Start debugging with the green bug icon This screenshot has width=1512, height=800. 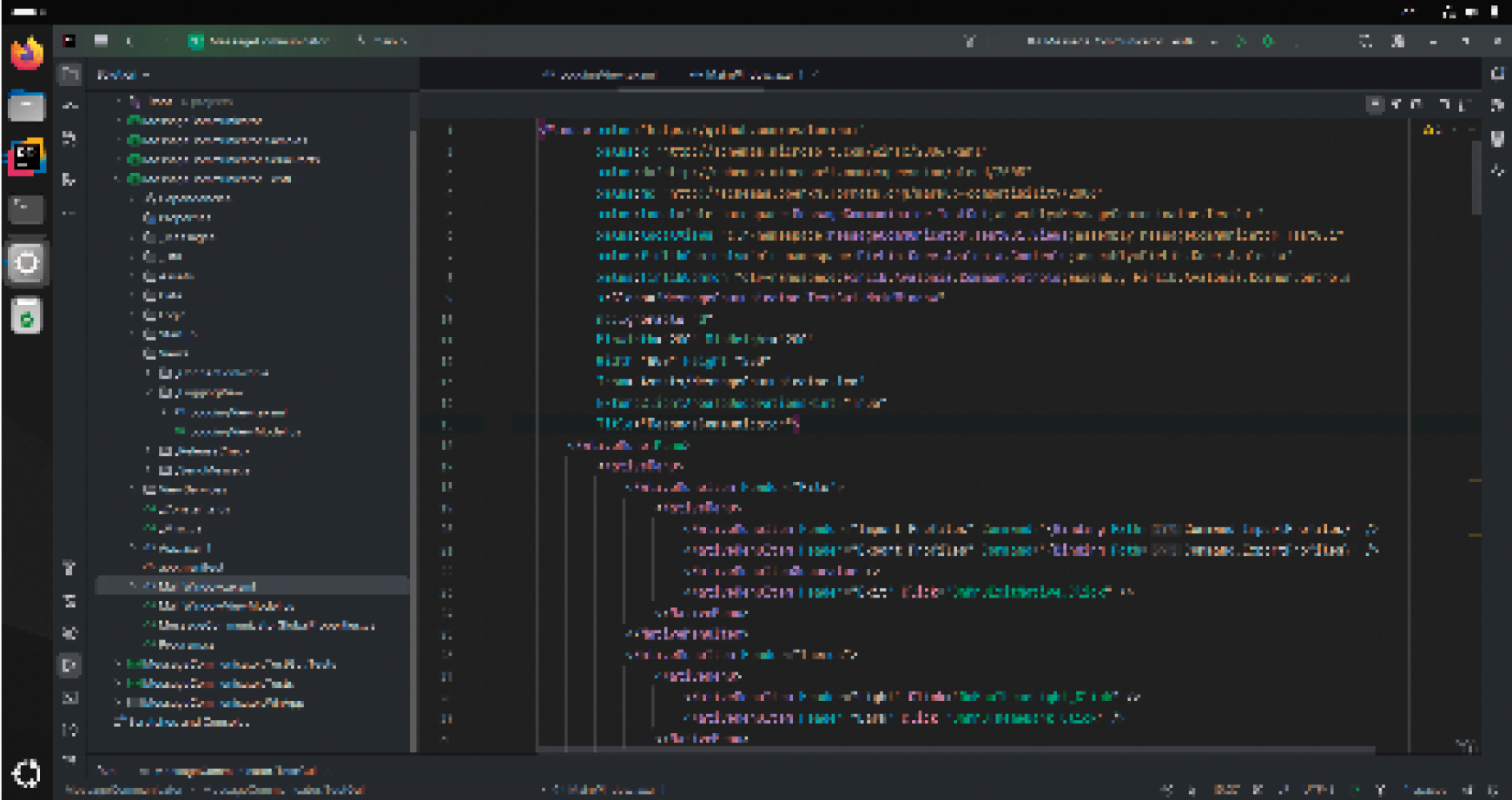[x=1268, y=41]
